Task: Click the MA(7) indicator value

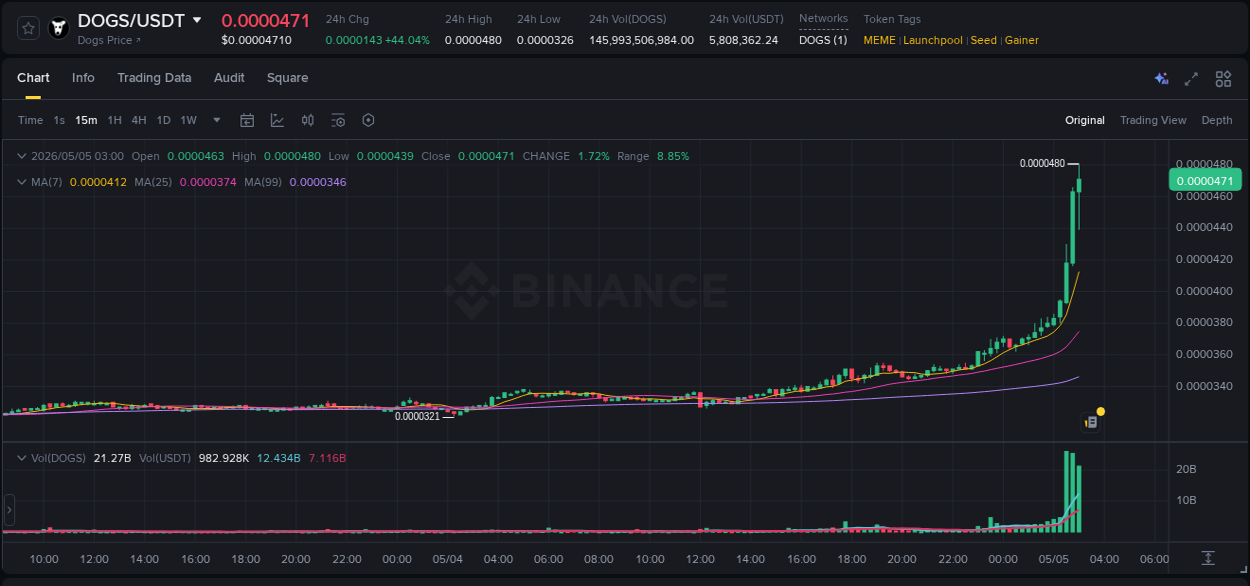Action: (98, 182)
